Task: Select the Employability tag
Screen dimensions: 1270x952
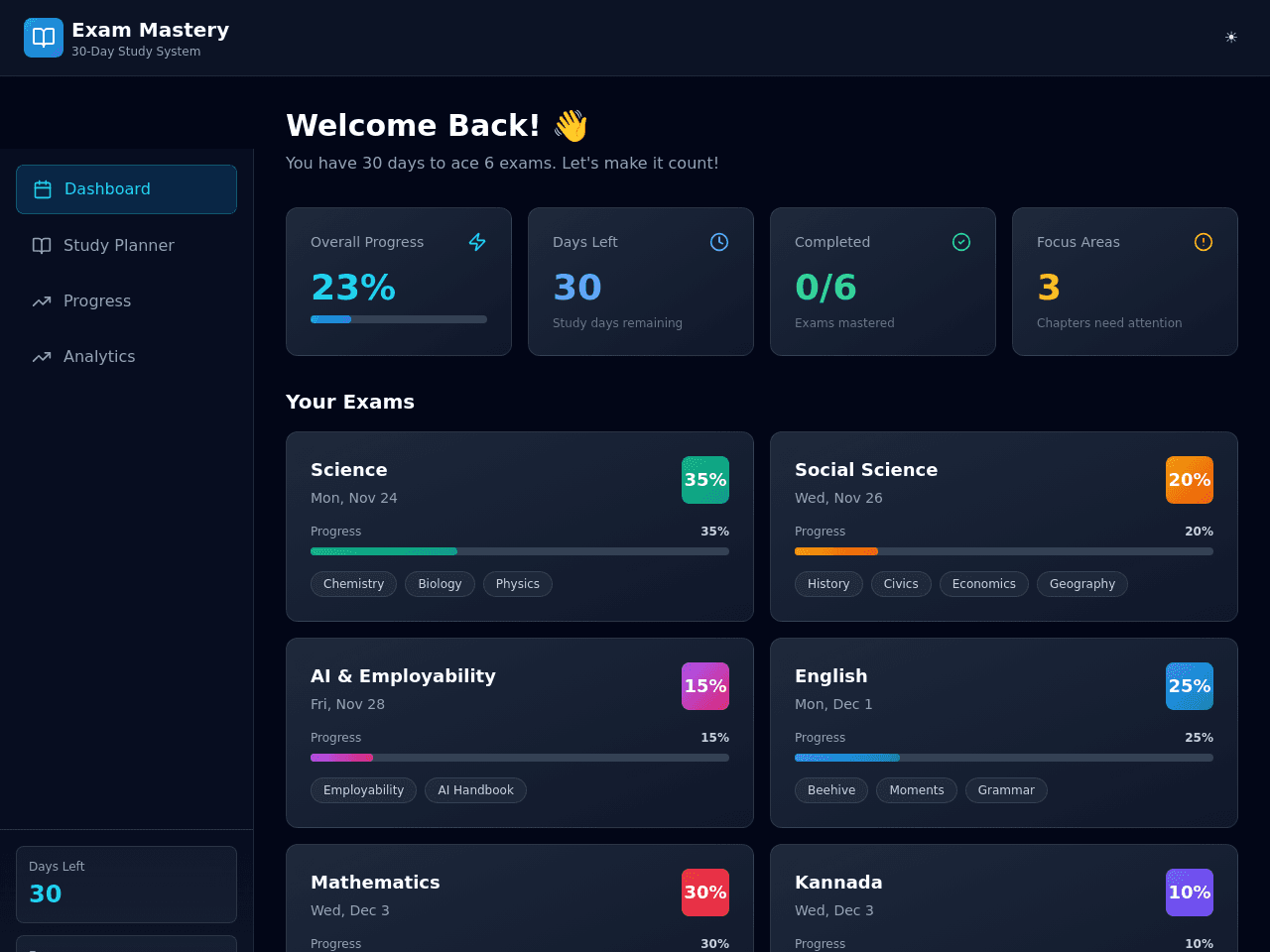Action: [x=363, y=790]
